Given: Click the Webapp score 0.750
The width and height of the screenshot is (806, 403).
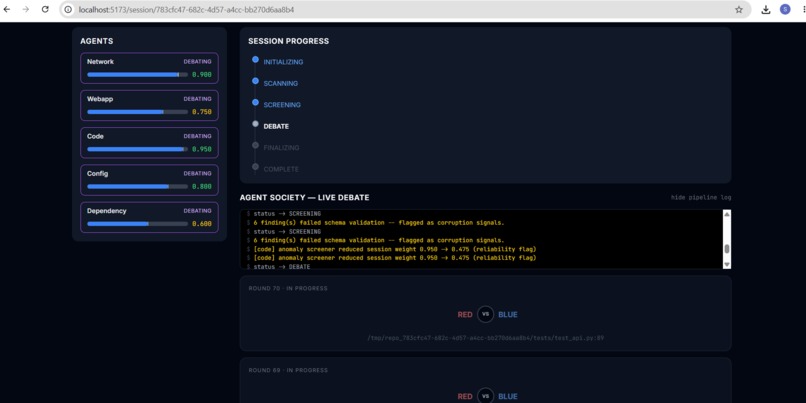Looking at the screenshot, I should coord(202,112).
